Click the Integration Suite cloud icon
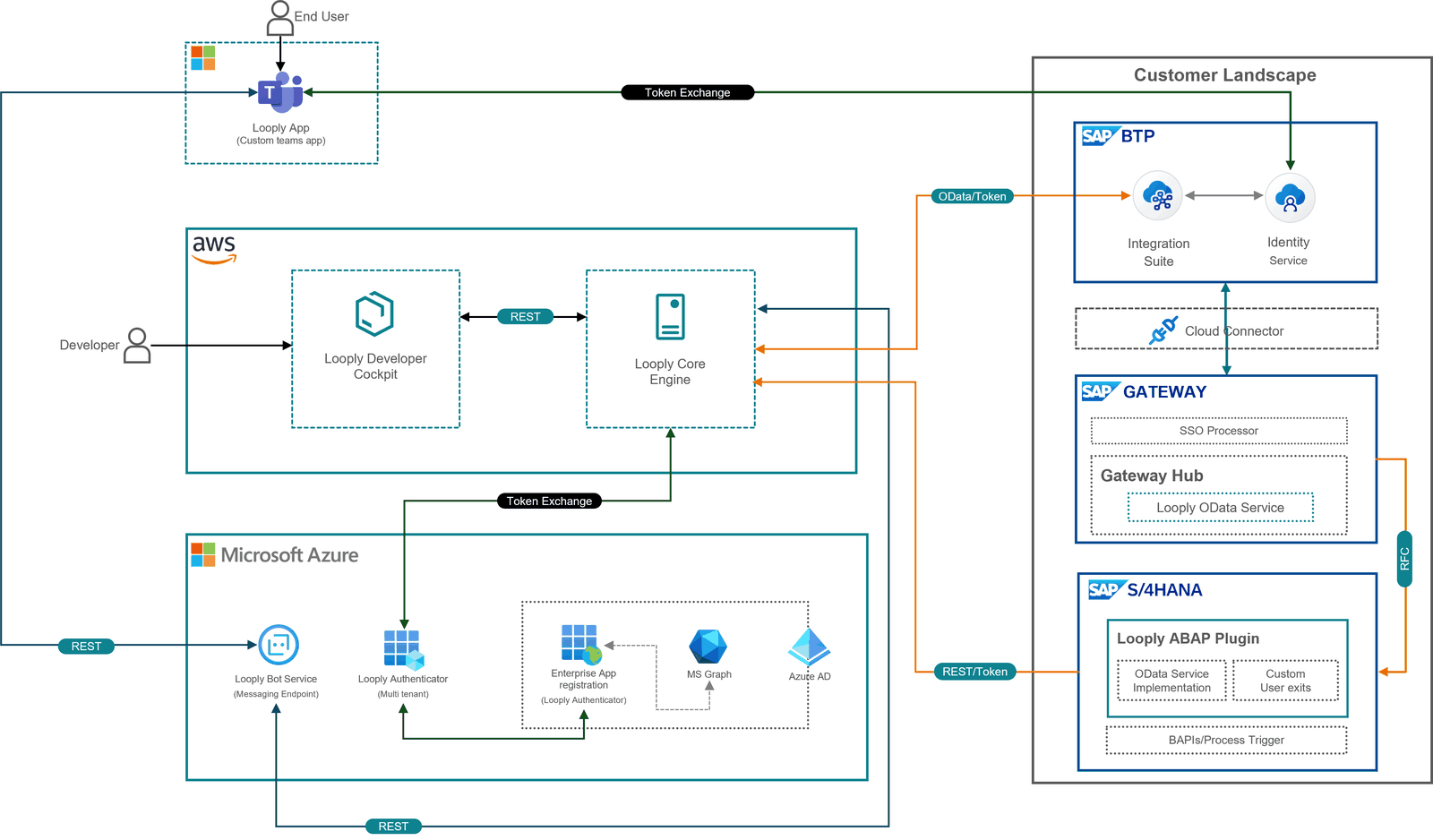 (x=1158, y=196)
